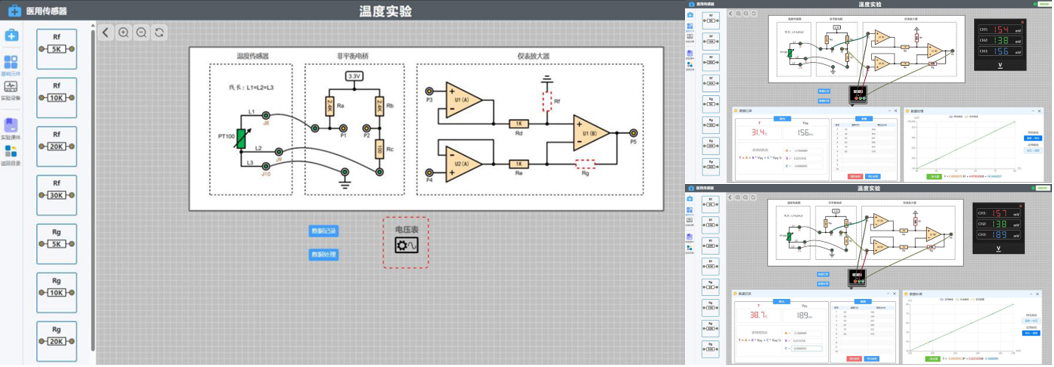Image resolution: width=1054 pixels, height=367 pixels.
Task: Select the Rf 20K resistor component
Action: click(x=56, y=147)
